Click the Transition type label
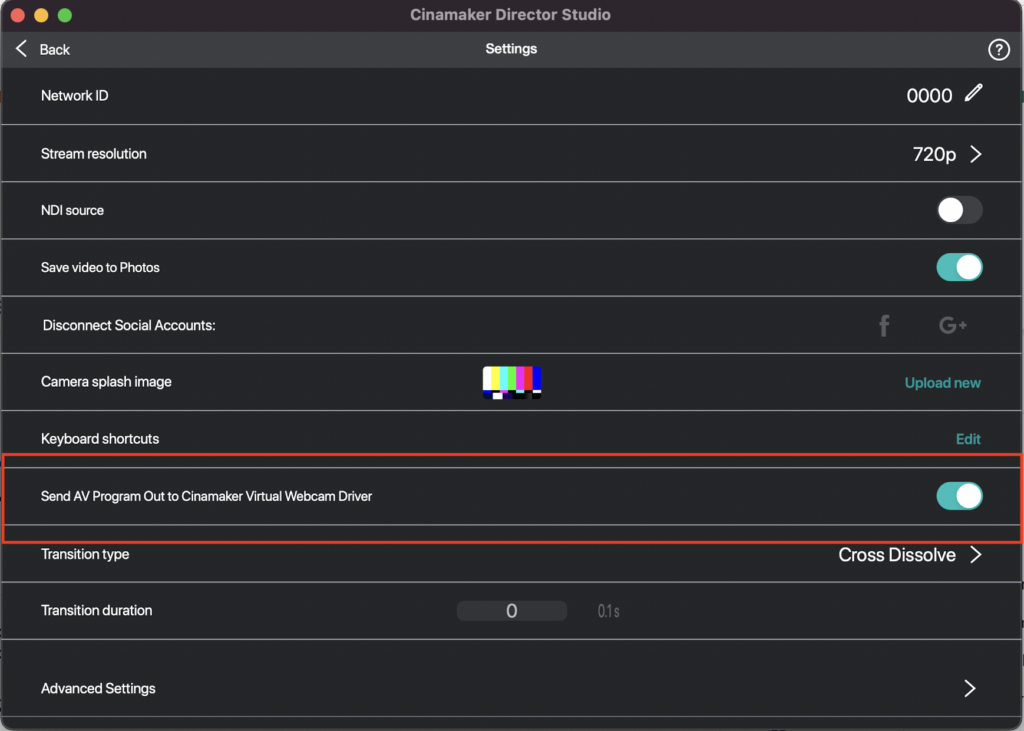The height and width of the screenshot is (731, 1024). point(85,554)
